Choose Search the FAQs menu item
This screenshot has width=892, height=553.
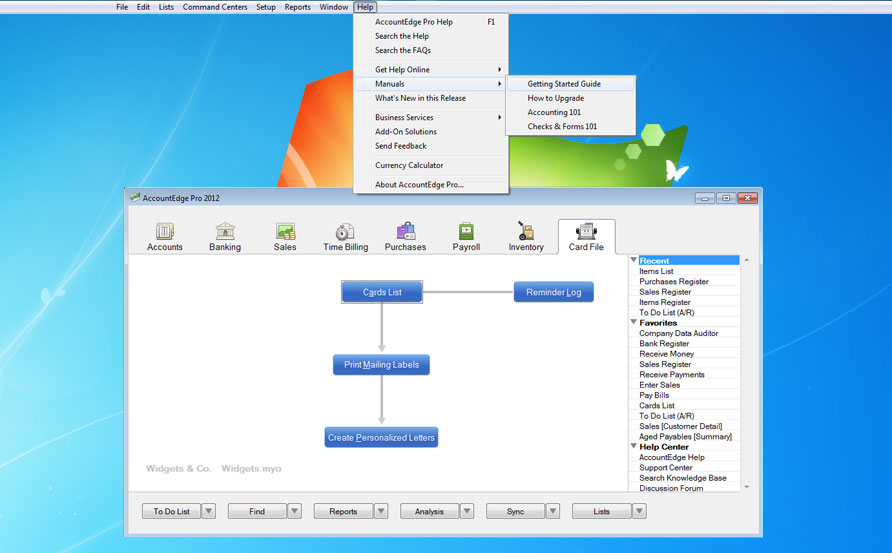click(431, 50)
